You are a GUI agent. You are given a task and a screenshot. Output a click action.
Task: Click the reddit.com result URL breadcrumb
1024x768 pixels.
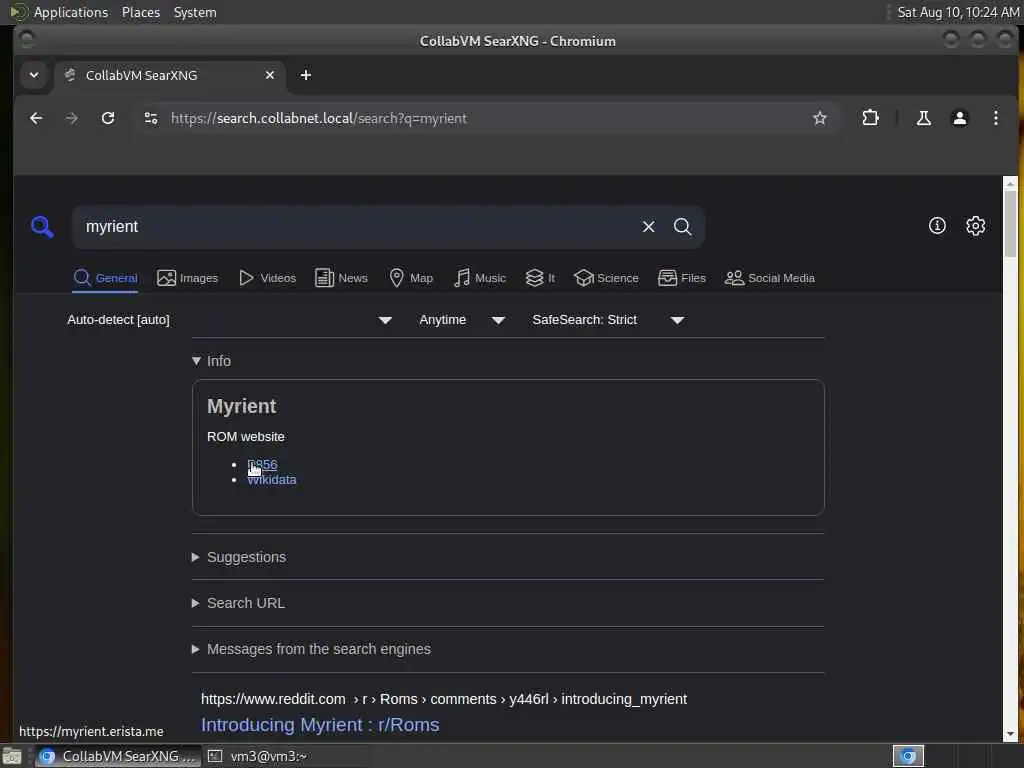(x=444, y=699)
